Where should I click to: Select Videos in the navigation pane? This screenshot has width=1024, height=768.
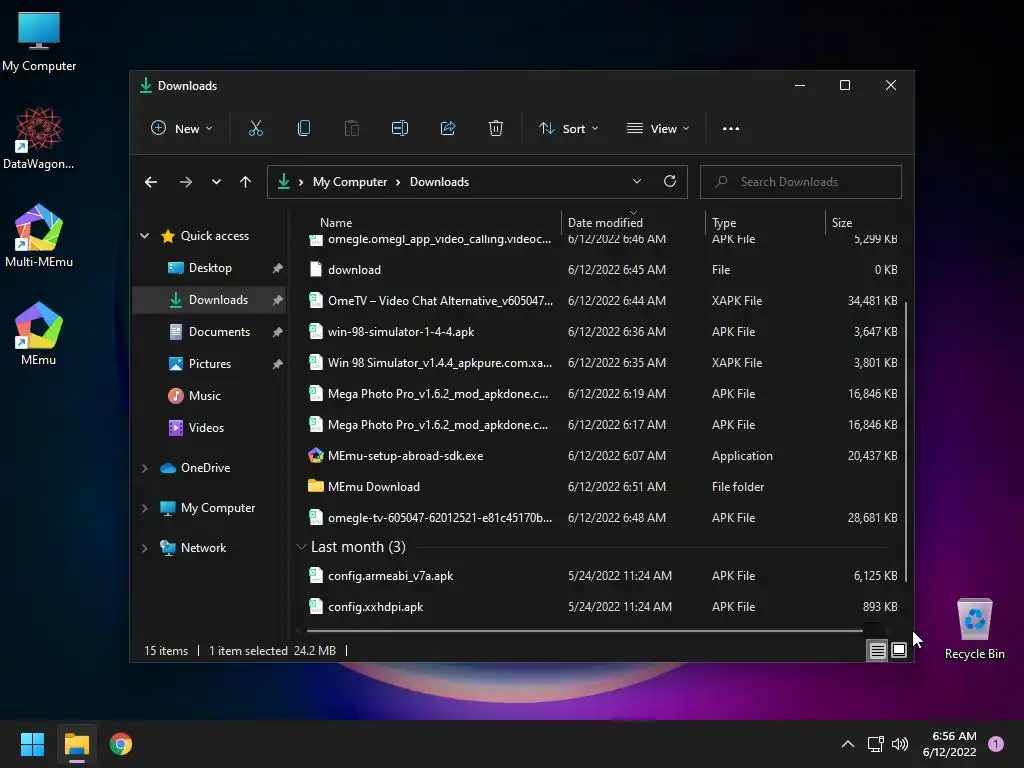point(210,428)
